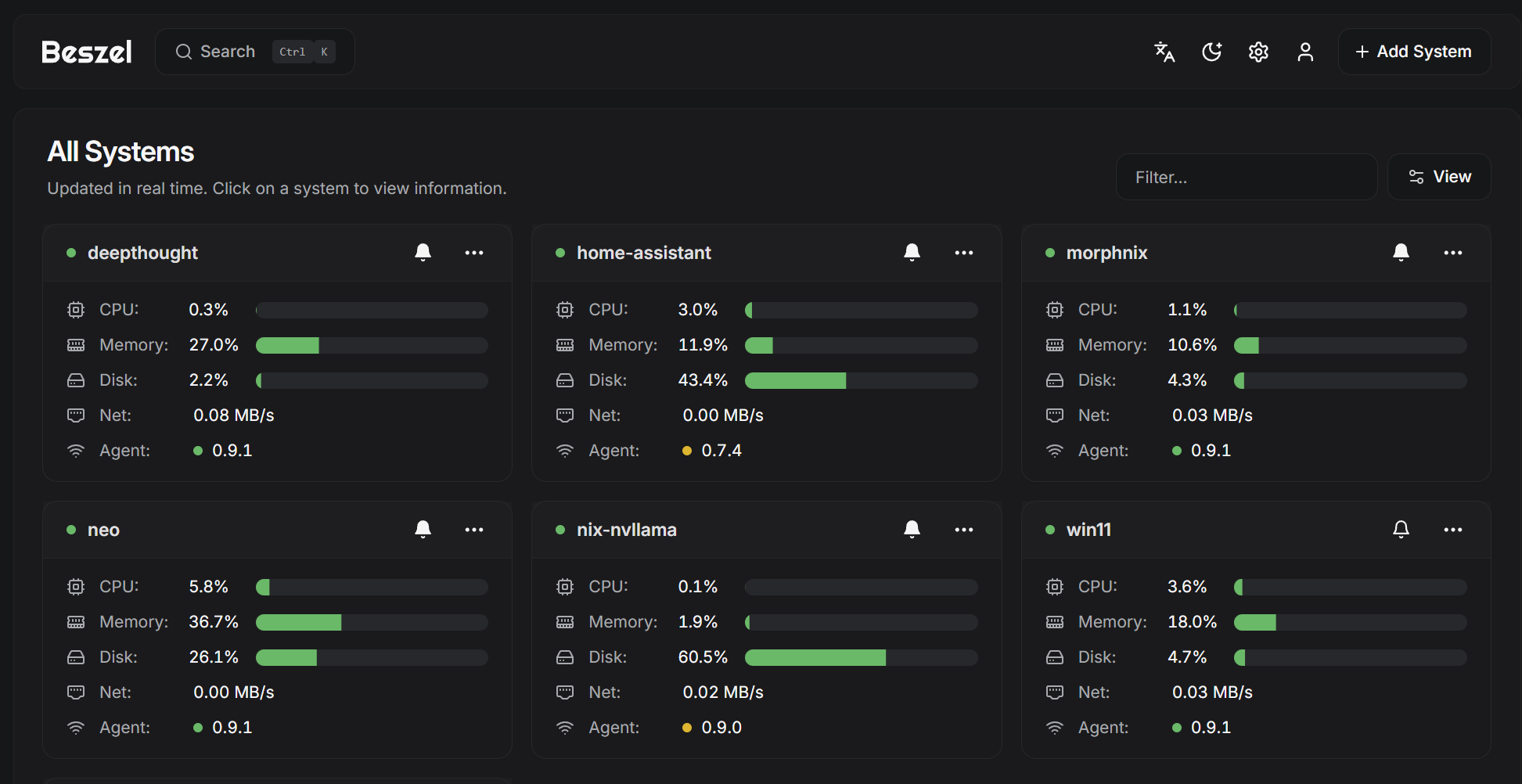Click the search magnifier icon

click(184, 52)
